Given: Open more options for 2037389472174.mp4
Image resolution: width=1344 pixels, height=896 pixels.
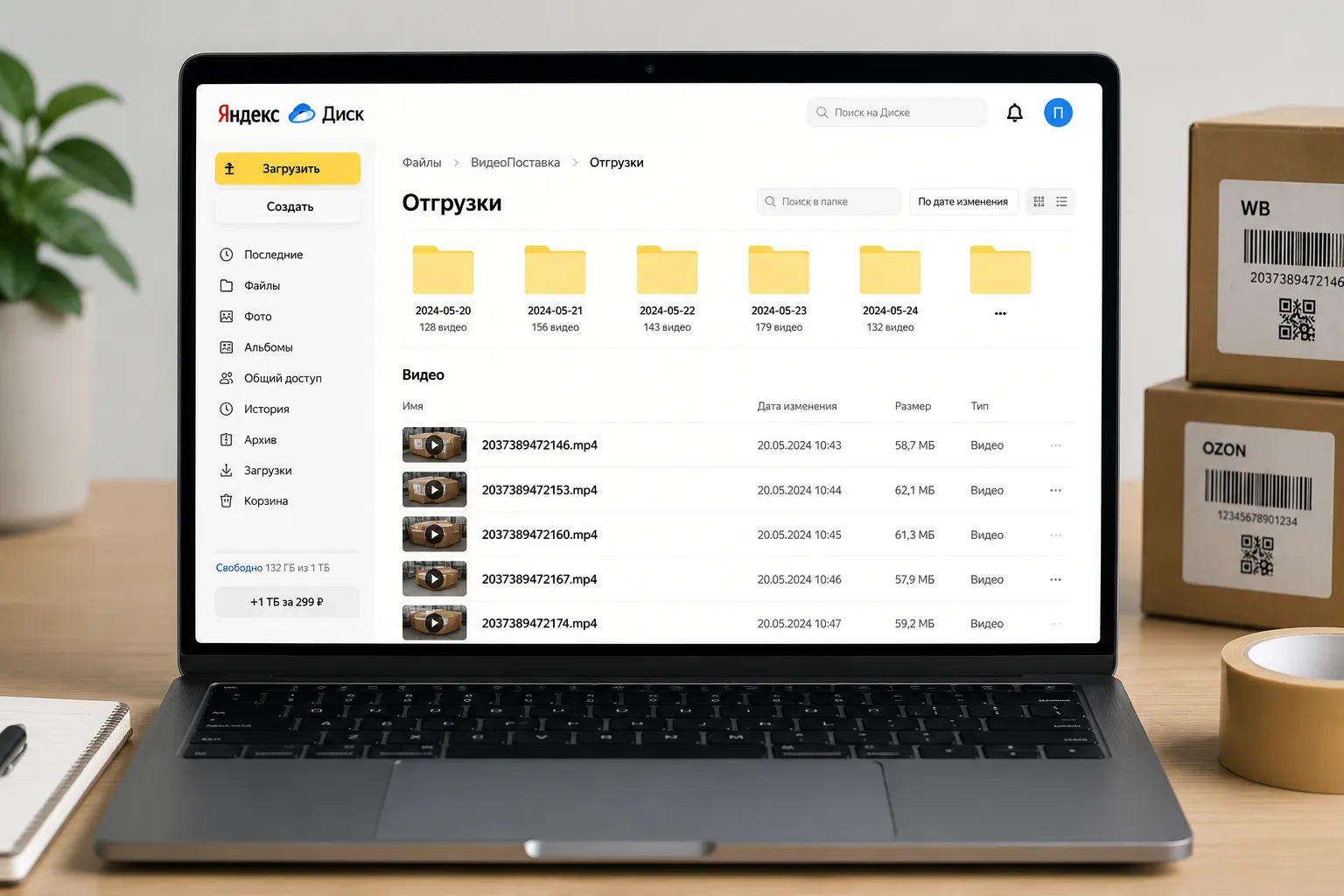Looking at the screenshot, I should [1055, 624].
